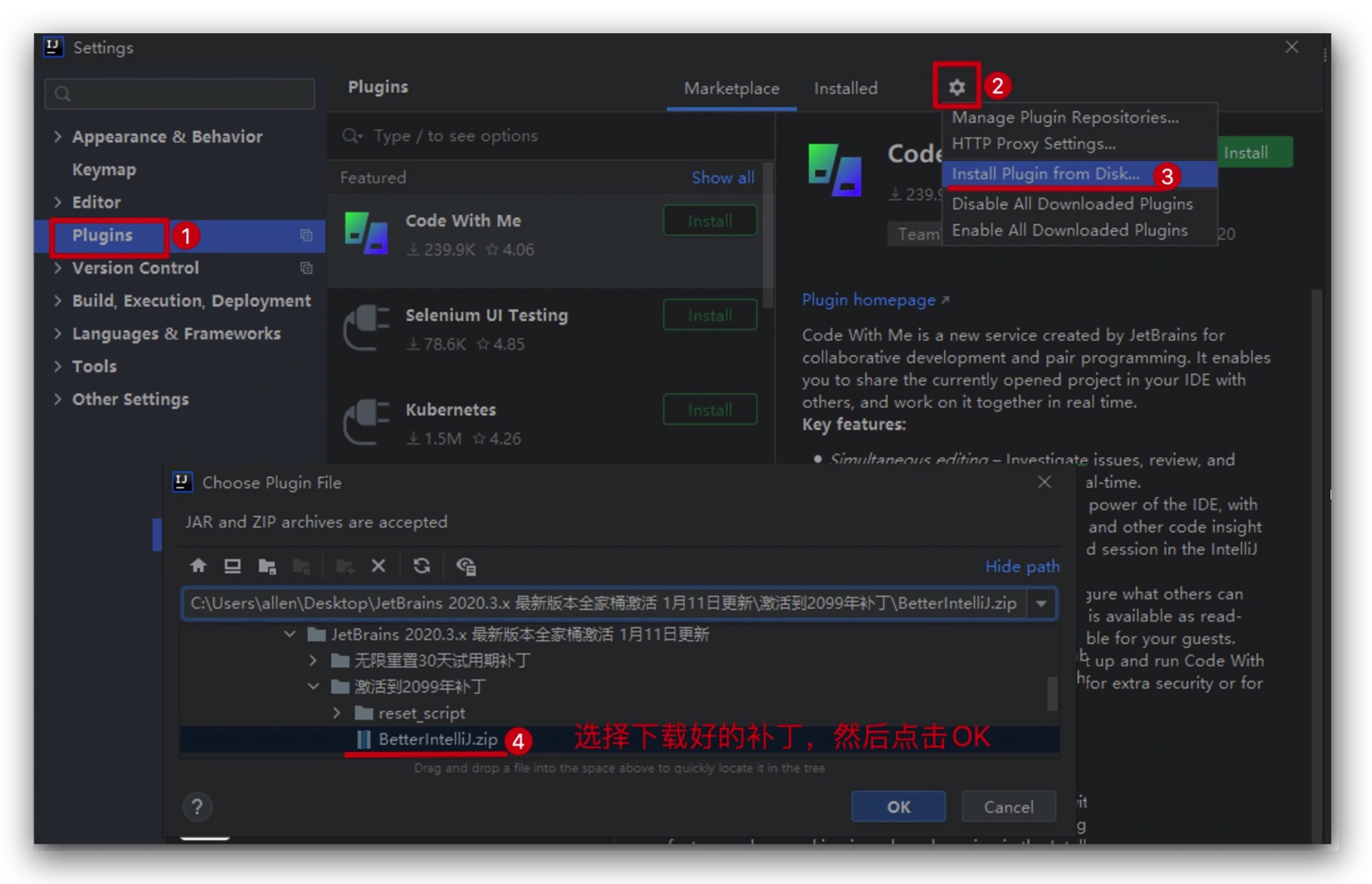Open HTTP Proxy Settings menu entry
The width and height of the screenshot is (1372, 884).
[x=1079, y=143]
